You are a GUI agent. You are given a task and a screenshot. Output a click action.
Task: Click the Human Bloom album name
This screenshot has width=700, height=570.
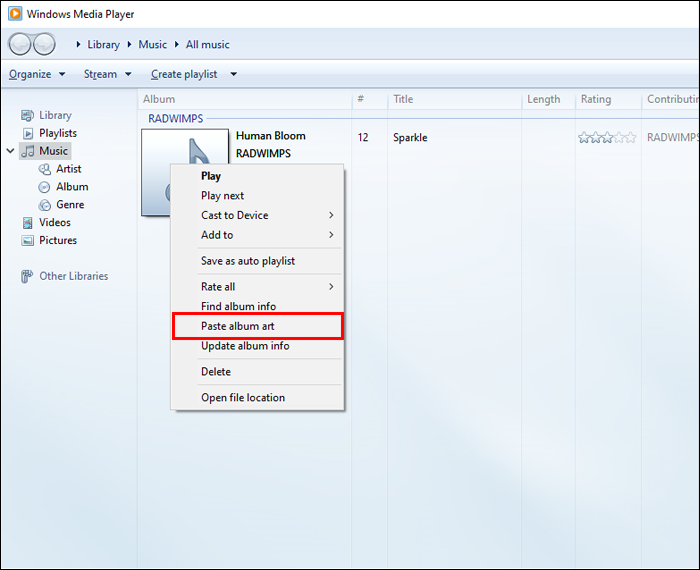271,136
